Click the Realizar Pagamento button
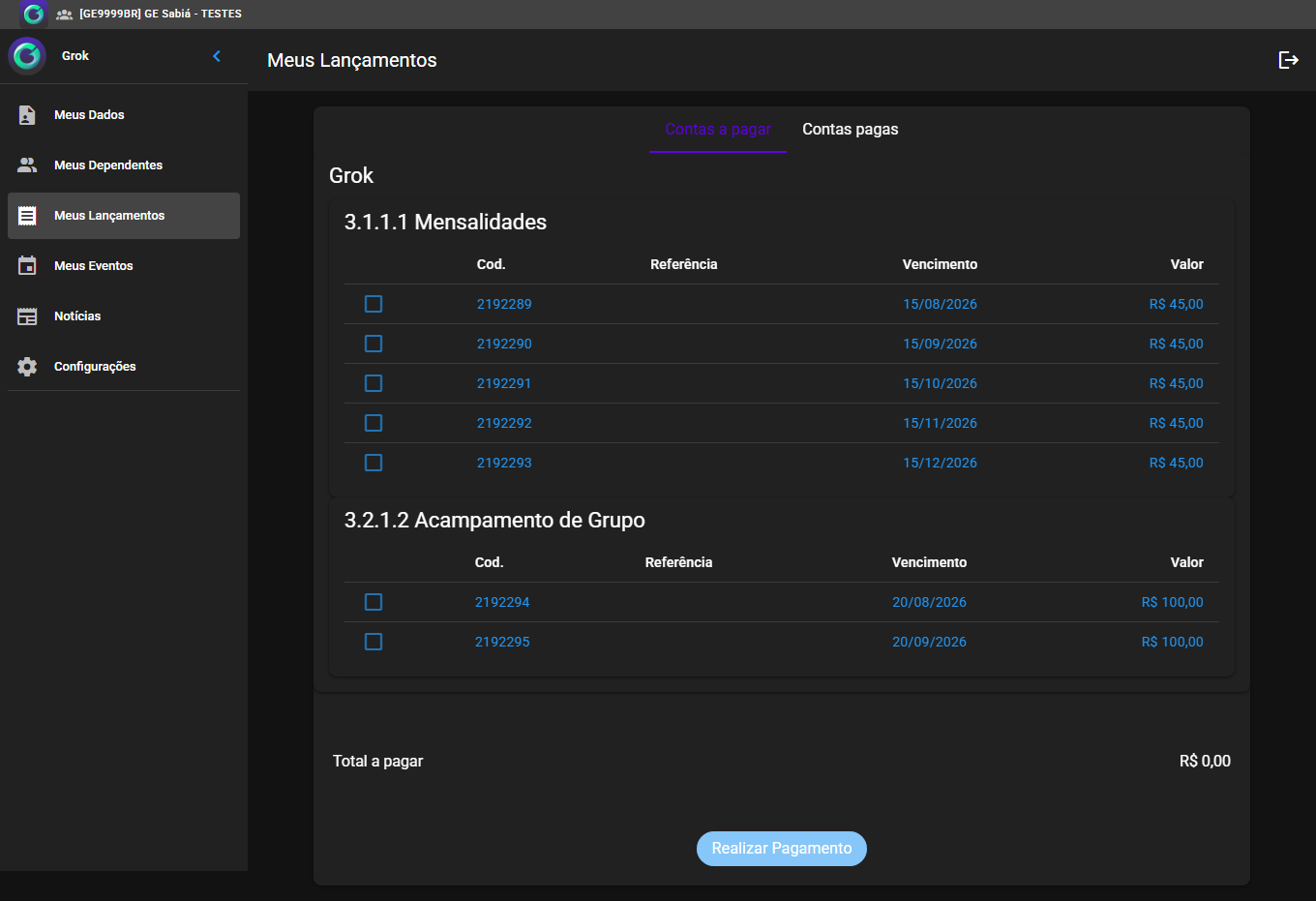The height and width of the screenshot is (901, 1316). click(782, 849)
